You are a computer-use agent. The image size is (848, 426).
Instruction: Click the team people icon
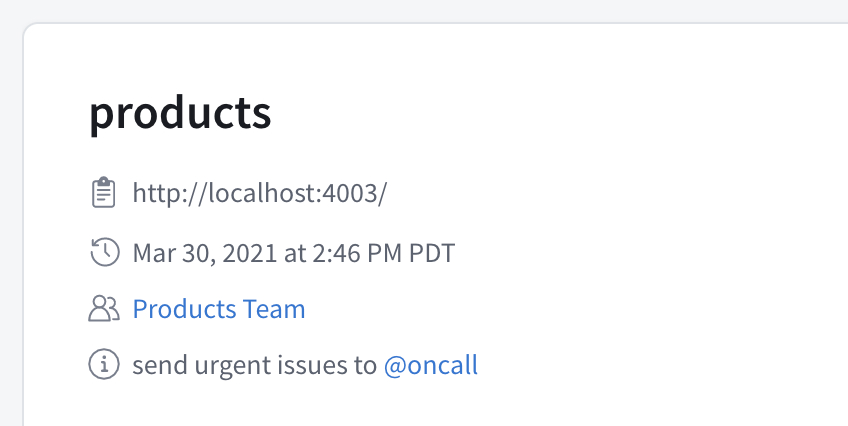pos(103,309)
